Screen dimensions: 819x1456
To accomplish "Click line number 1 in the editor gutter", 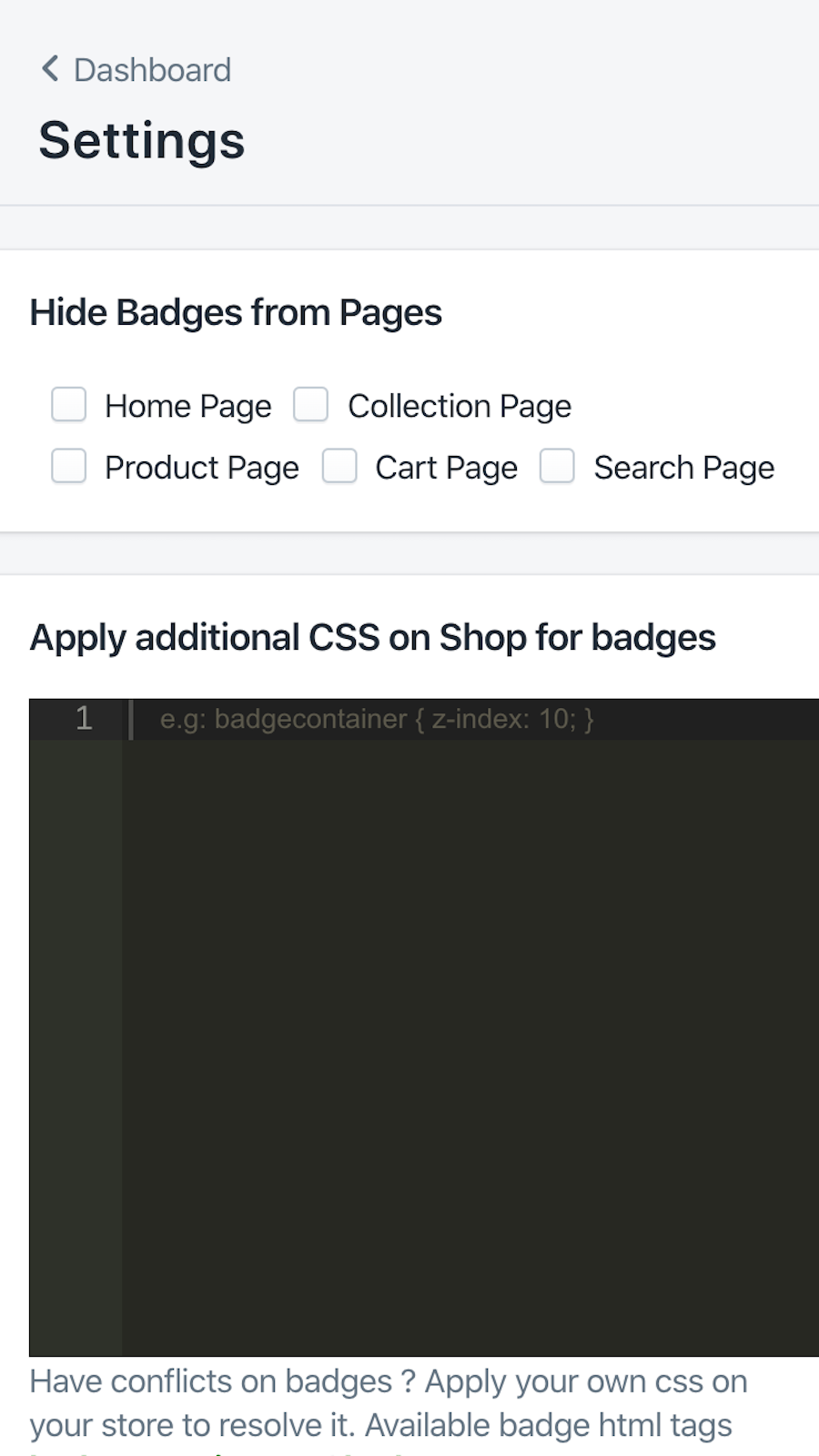I will (84, 719).
